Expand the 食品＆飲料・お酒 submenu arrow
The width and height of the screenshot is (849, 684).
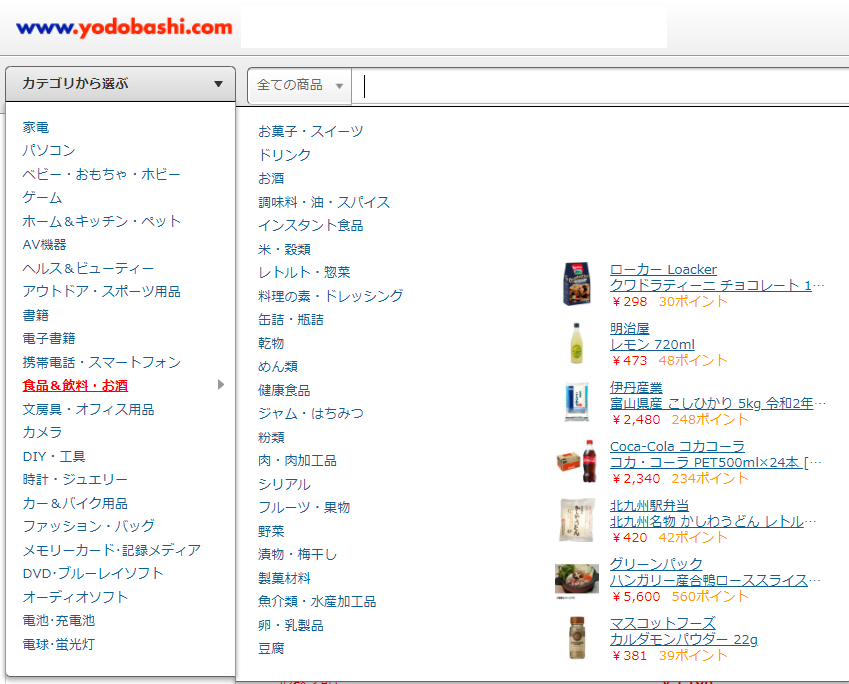click(222, 385)
